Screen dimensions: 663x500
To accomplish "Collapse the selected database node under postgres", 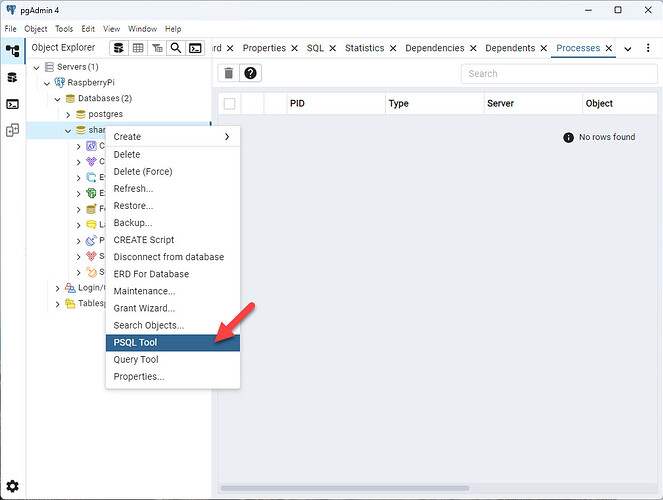I will pyautogui.click(x=68, y=131).
